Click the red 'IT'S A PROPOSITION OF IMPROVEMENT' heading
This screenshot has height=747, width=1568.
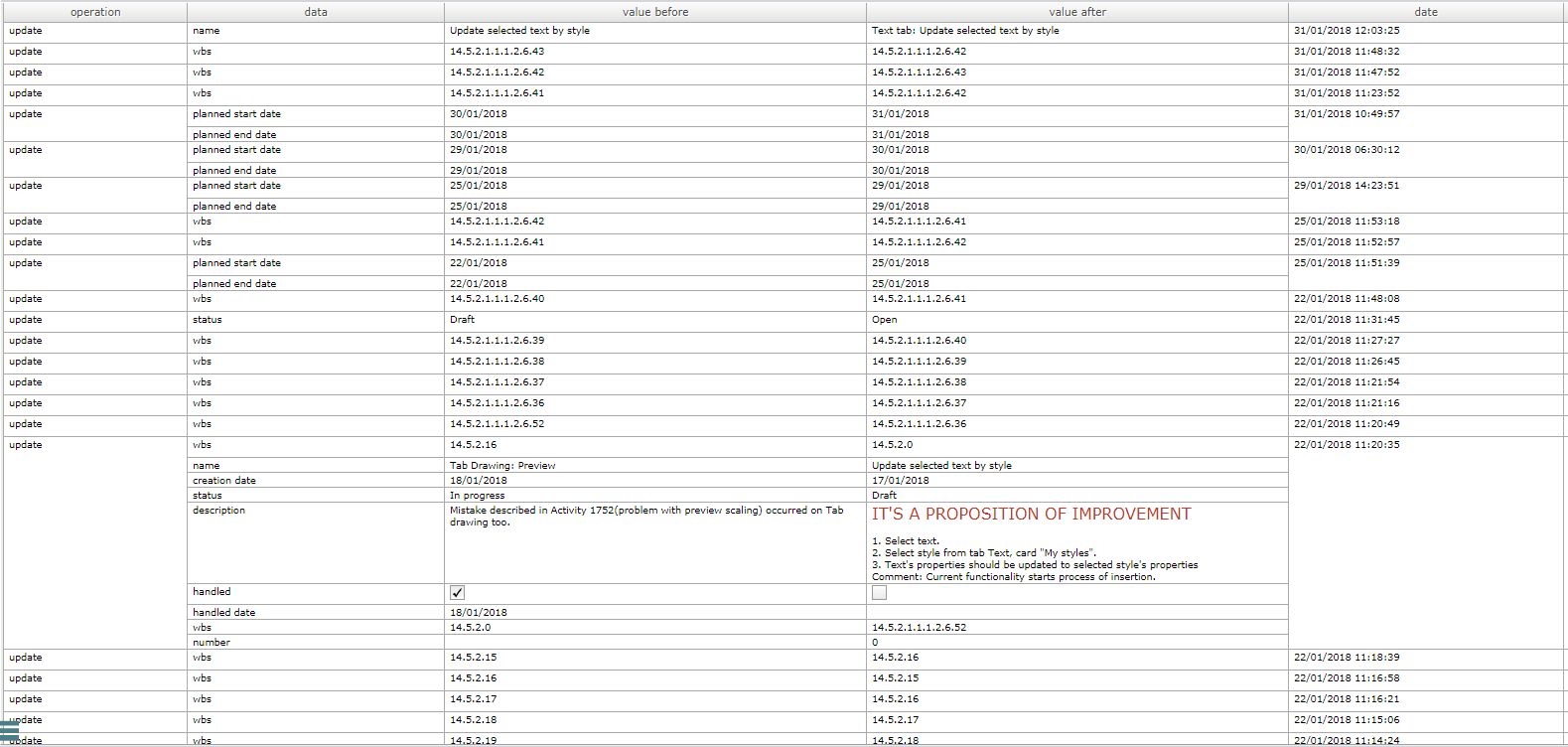pyautogui.click(x=1031, y=514)
